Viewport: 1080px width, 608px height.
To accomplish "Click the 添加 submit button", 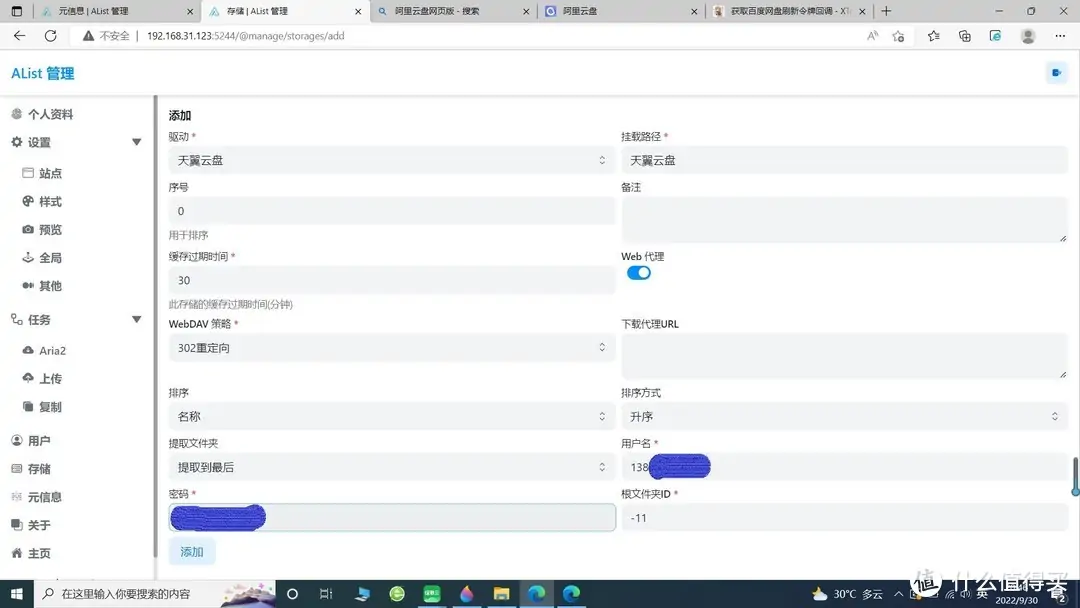I will (191, 551).
